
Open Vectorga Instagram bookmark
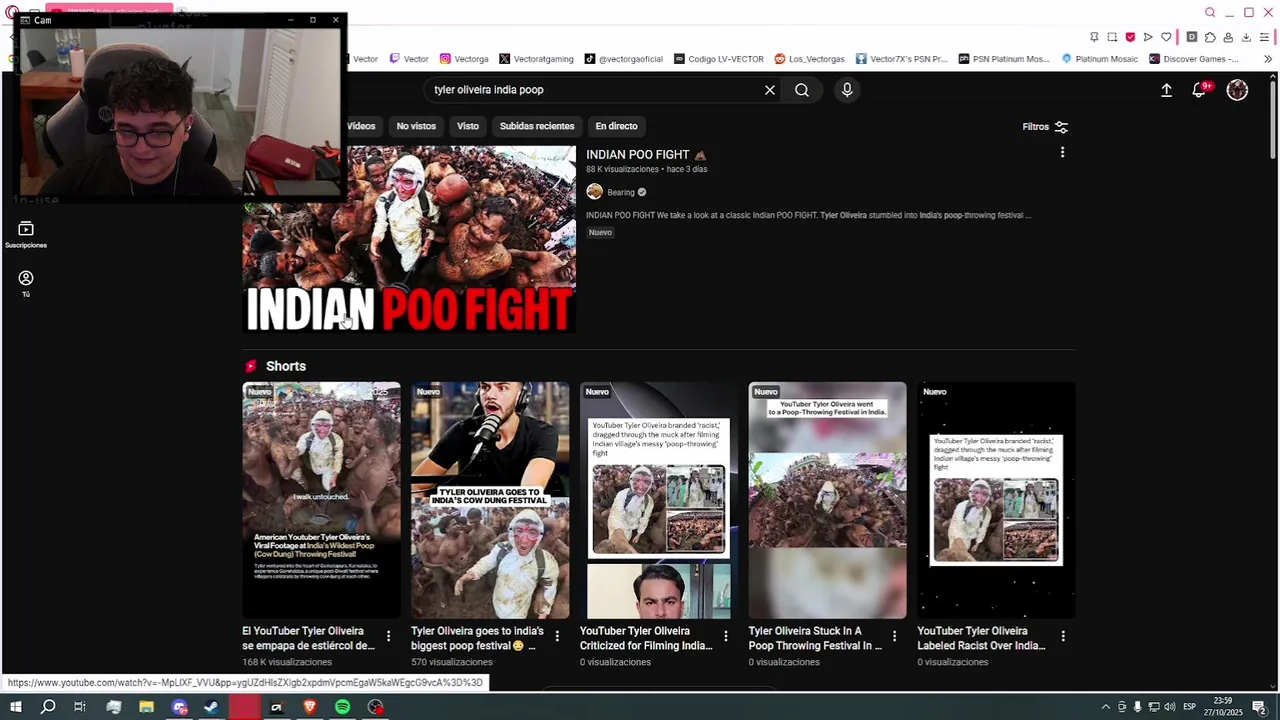coord(464,59)
